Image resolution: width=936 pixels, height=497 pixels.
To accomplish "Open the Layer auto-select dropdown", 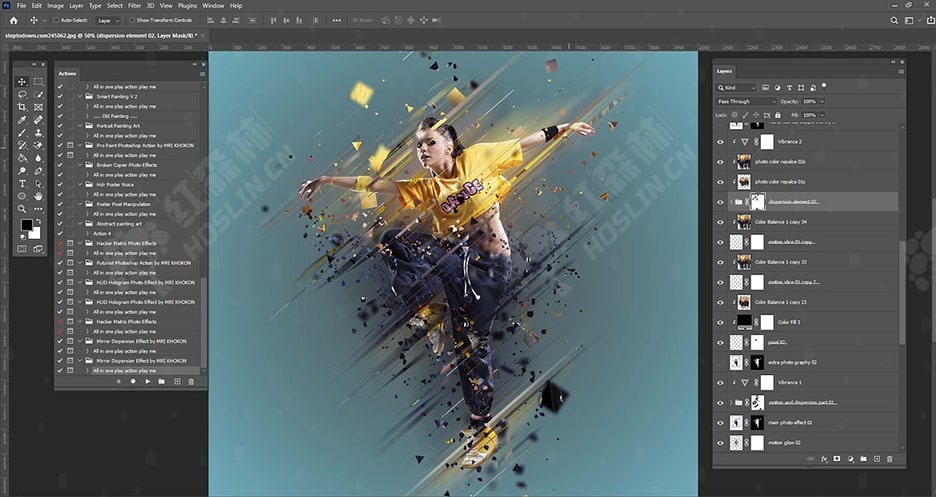I will [108, 20].
